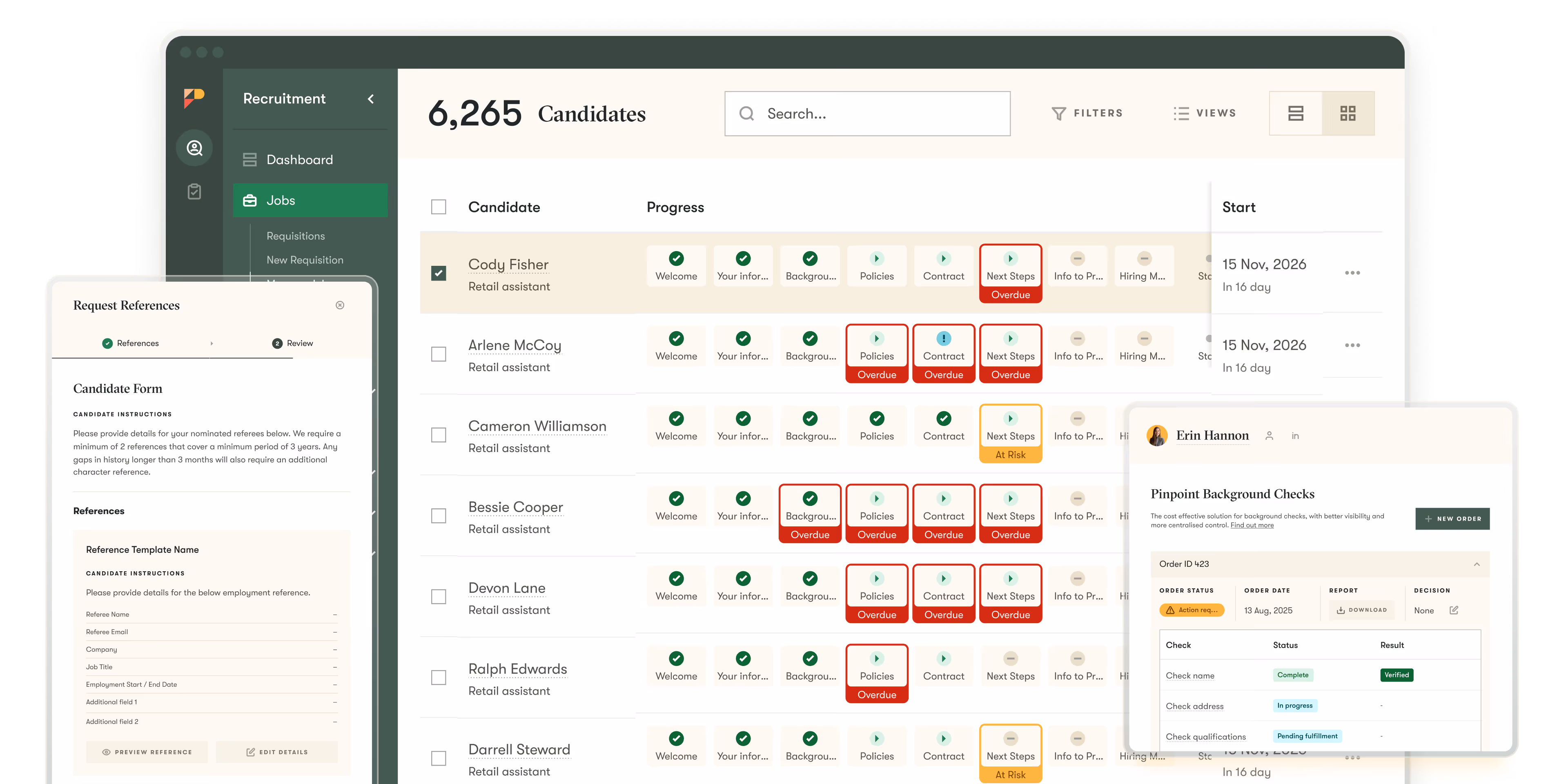The width and height of the screenshot is (1568, 784).
Task: Select the Review step tab
Action: (293, 343)
